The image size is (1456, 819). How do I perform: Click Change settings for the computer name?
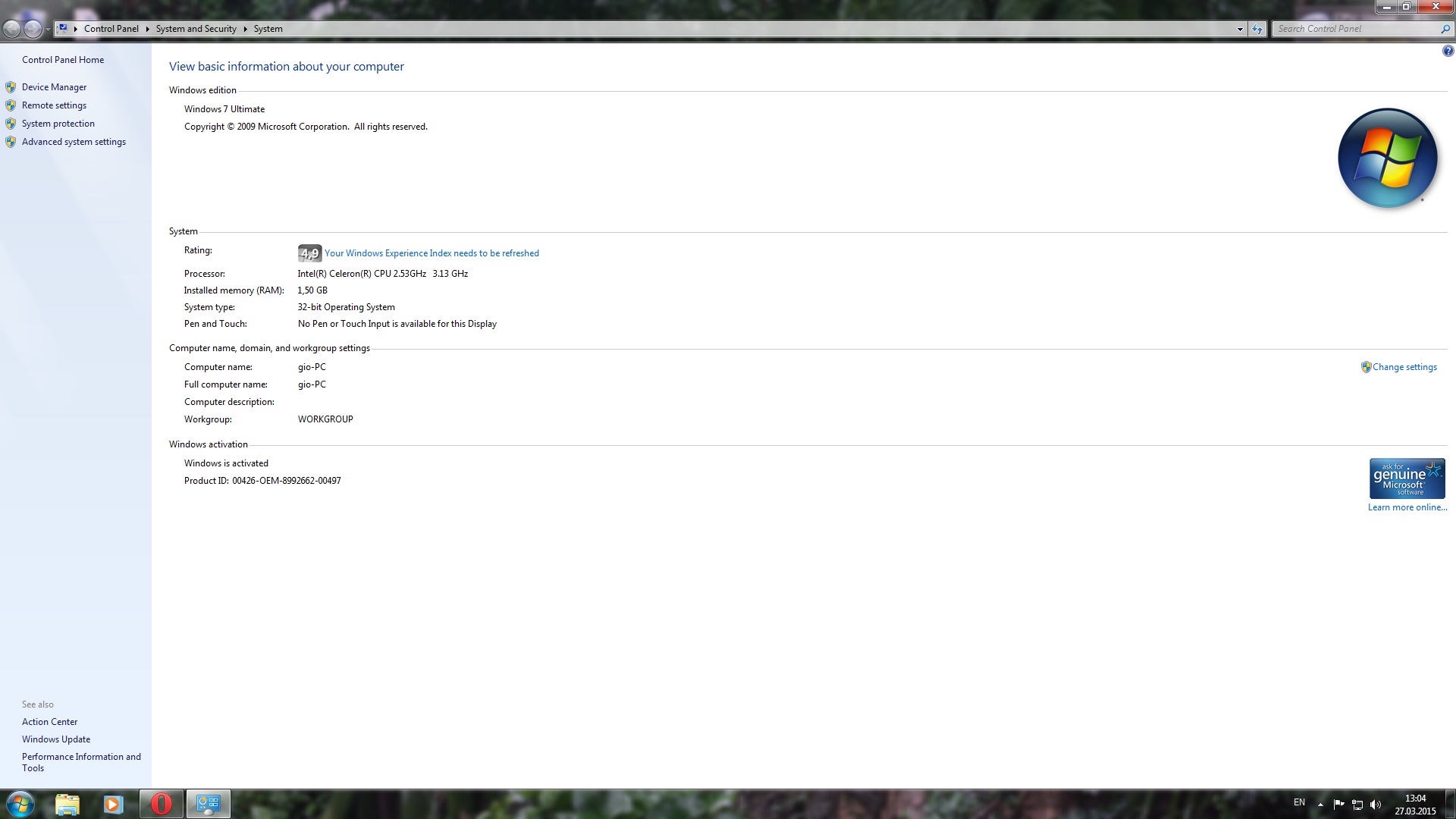1404,367
